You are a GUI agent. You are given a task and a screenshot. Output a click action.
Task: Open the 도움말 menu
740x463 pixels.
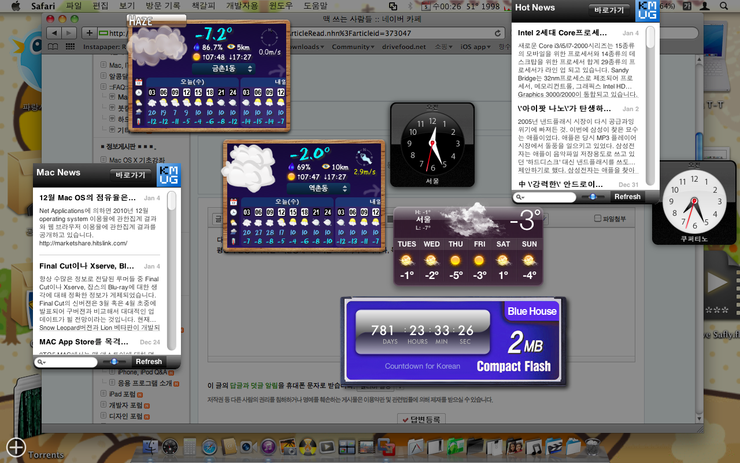[315, 6]
